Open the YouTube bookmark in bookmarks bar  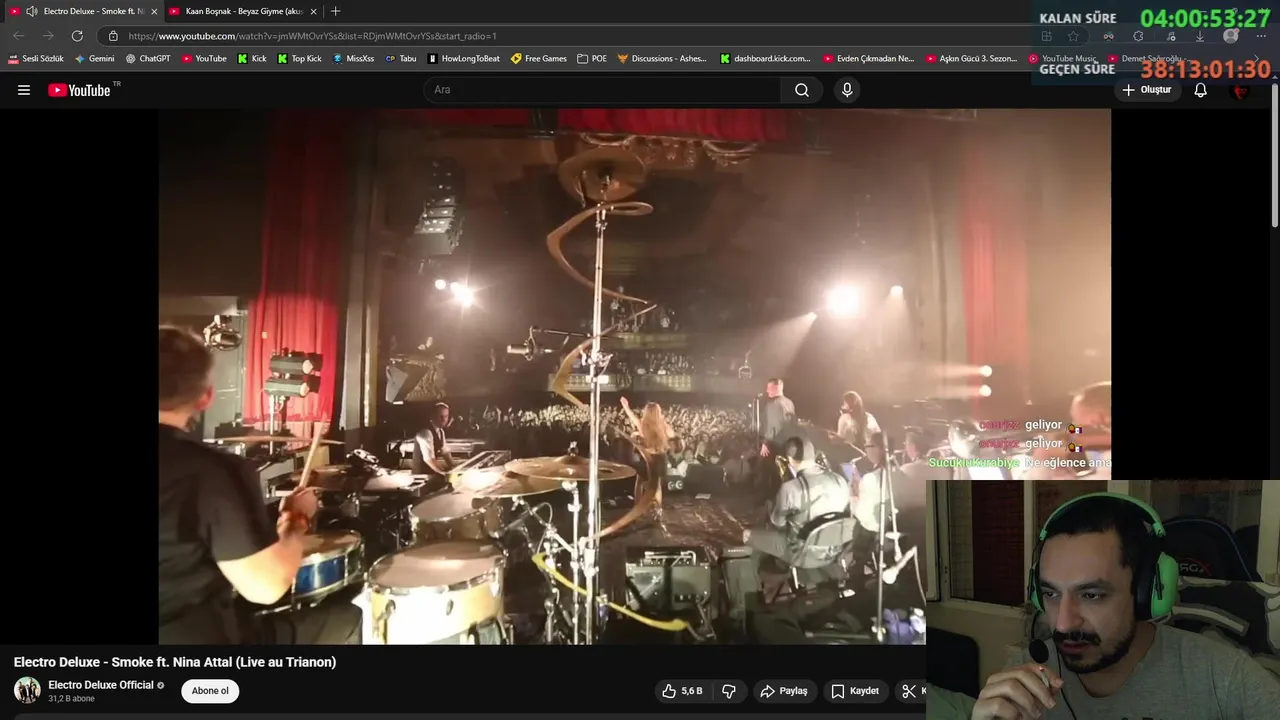[204, 59]
